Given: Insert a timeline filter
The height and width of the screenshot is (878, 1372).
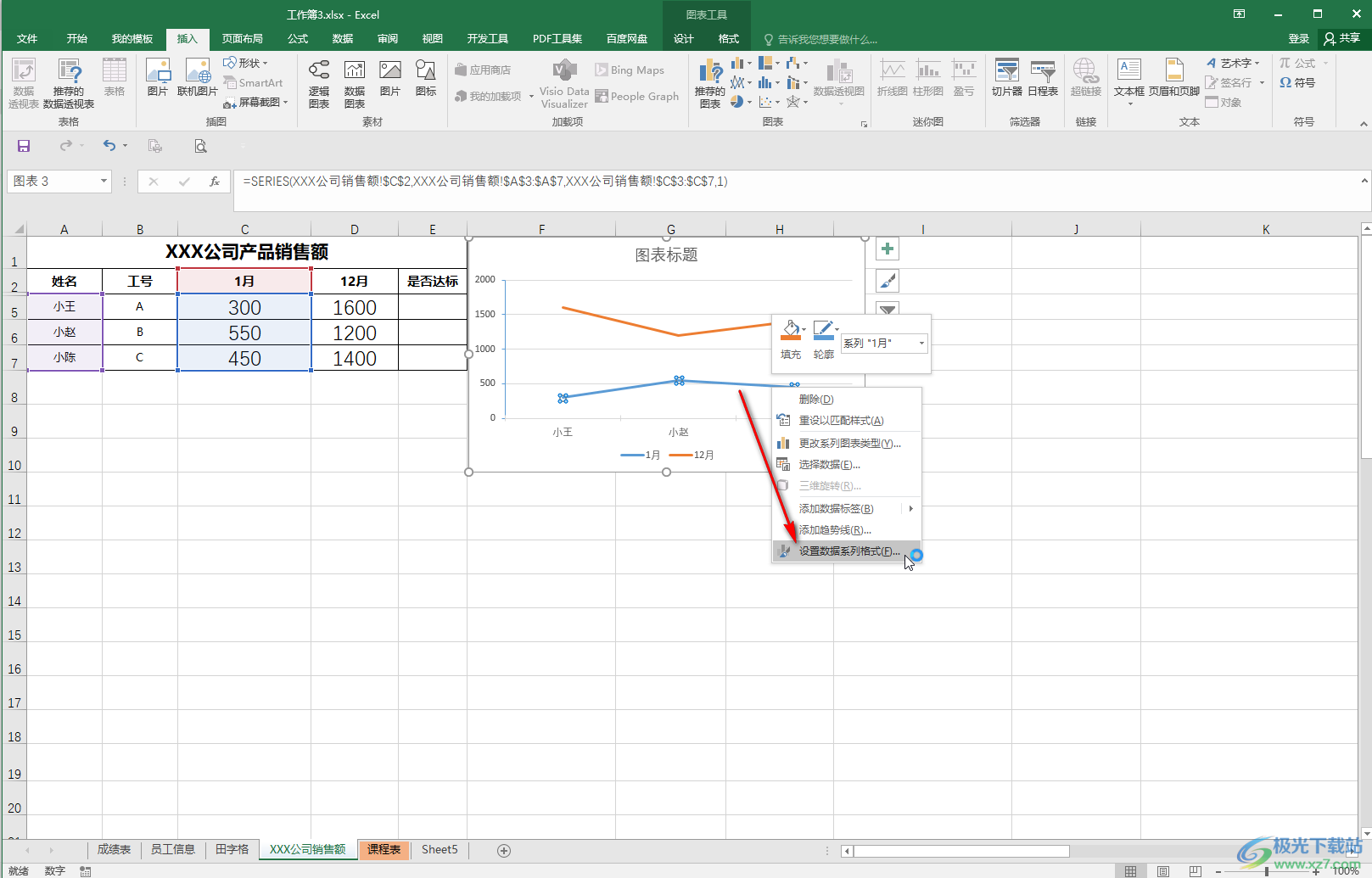Looking at the screenshot, I should tap(1043, 77).
